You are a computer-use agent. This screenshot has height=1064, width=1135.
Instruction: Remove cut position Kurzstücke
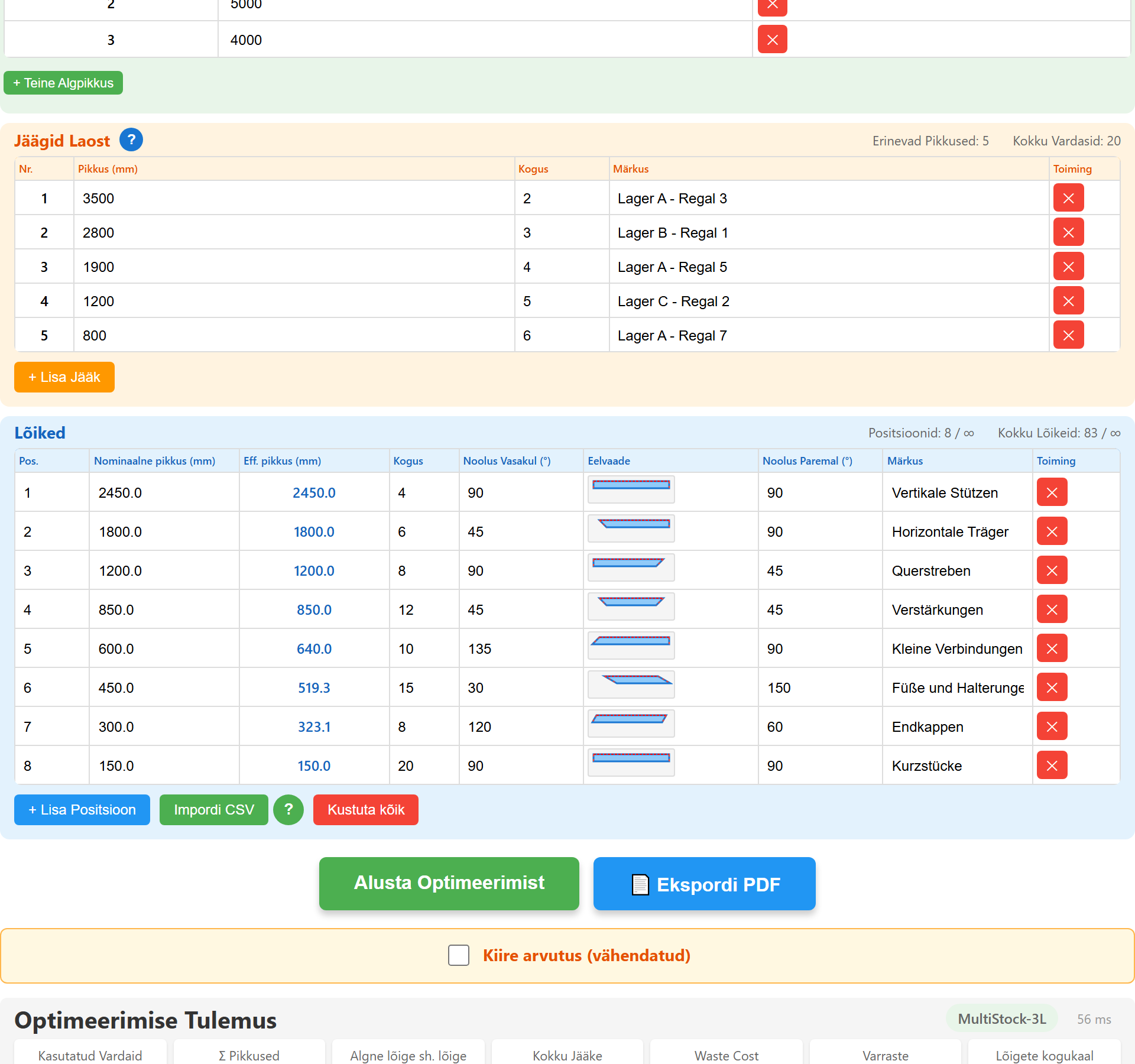pyautogui.click(x=1052, y=765)
